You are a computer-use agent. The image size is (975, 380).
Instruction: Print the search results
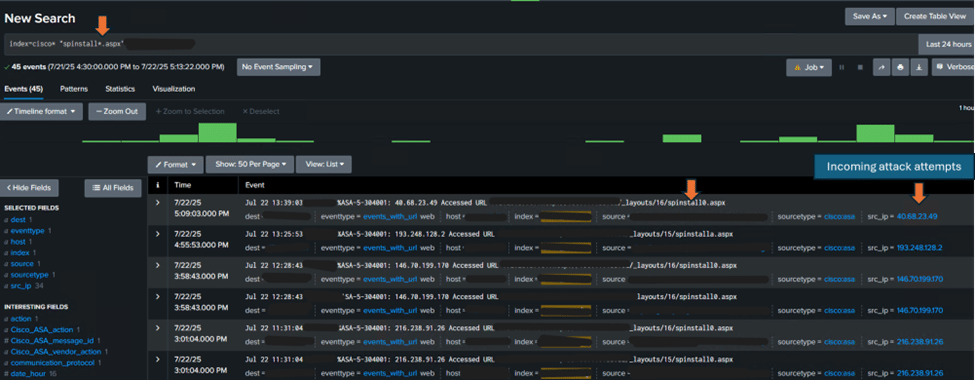click(x=900, y=67)
